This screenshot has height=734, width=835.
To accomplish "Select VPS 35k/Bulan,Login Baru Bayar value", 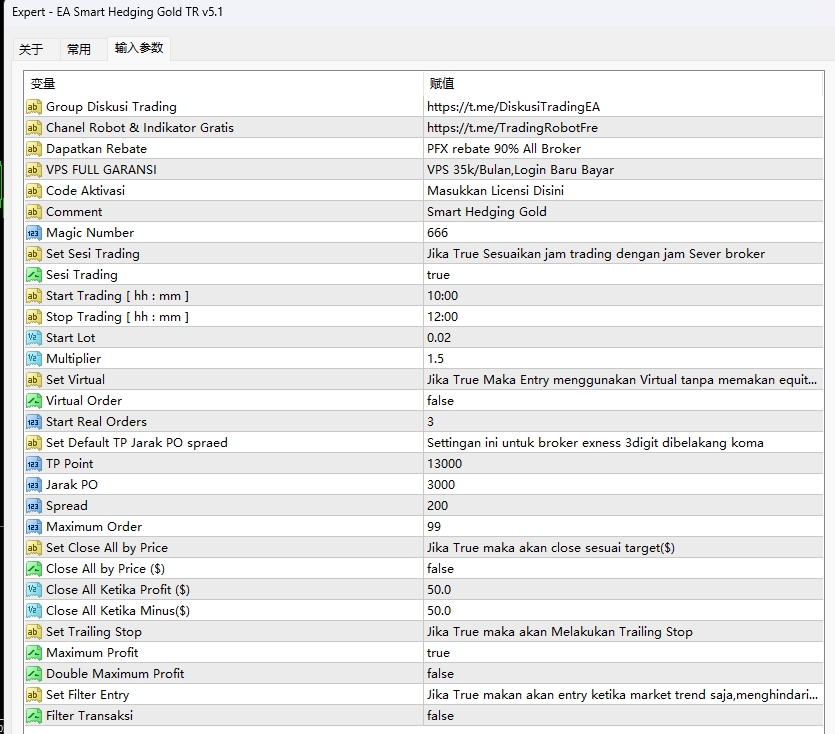I will point(520,170).
